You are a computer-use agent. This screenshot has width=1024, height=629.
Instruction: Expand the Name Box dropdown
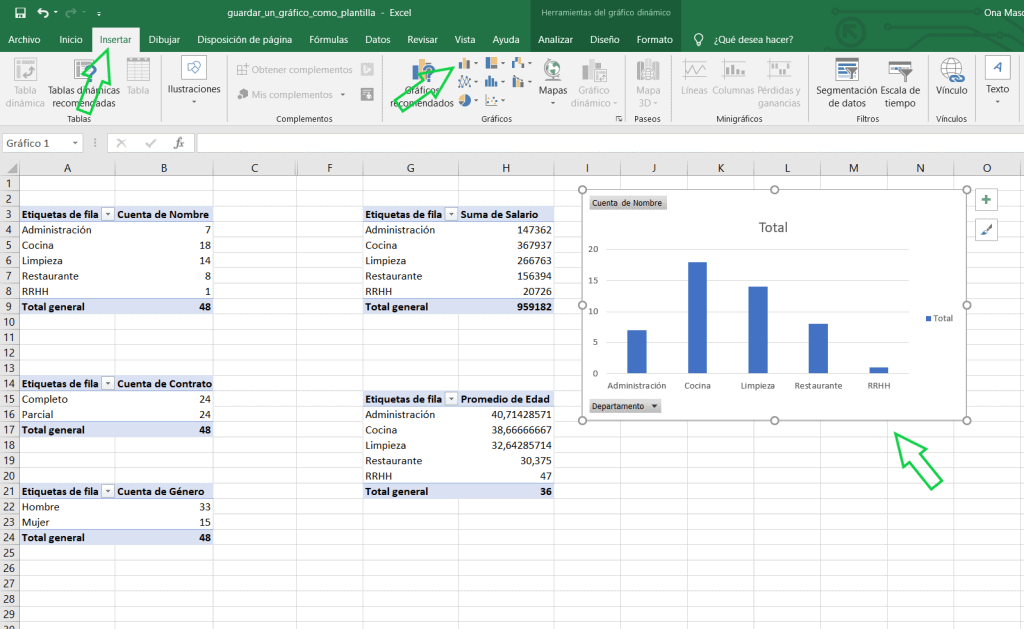coord(75,143)
